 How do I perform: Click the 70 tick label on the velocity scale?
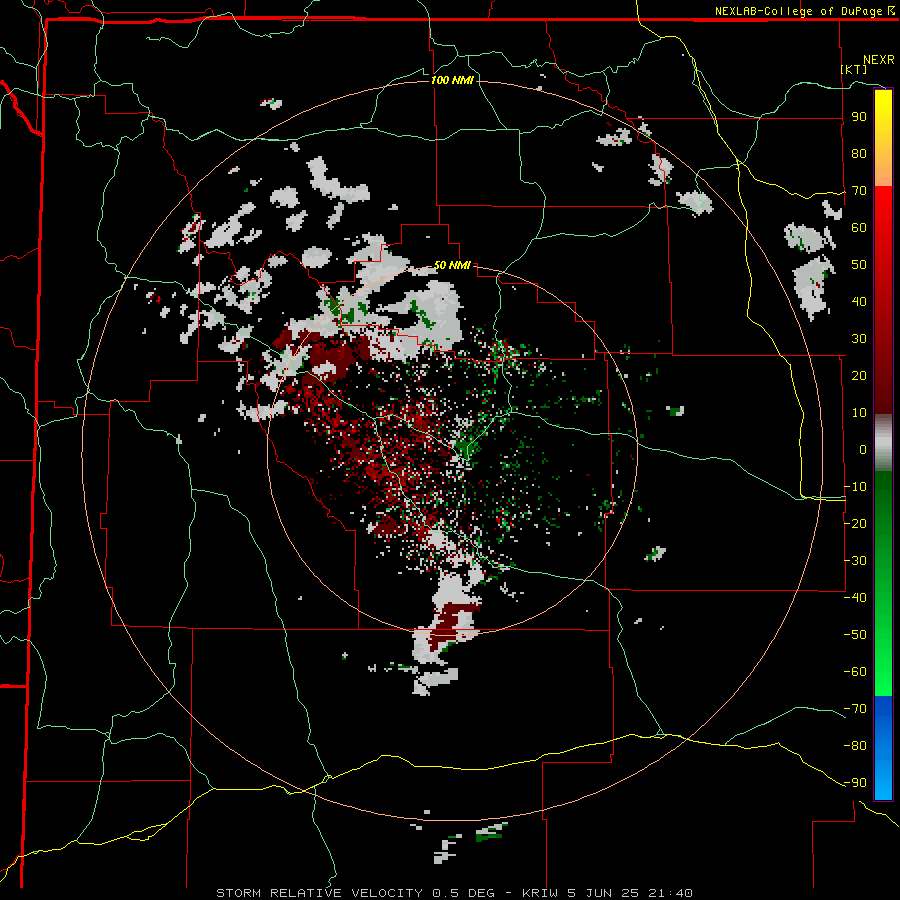(859, 191)
